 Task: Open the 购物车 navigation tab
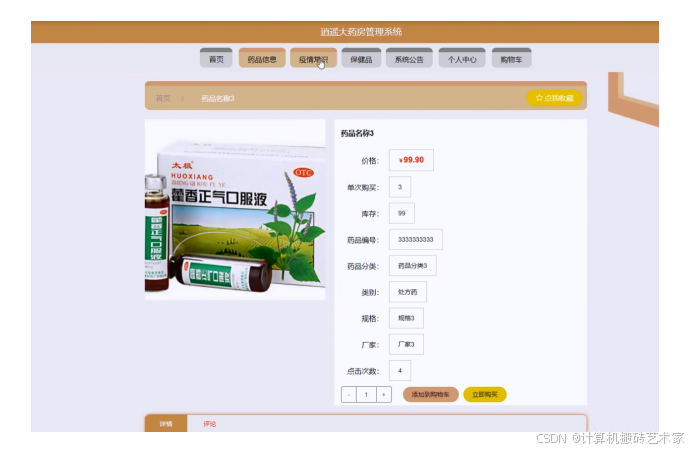coord(511,58)
